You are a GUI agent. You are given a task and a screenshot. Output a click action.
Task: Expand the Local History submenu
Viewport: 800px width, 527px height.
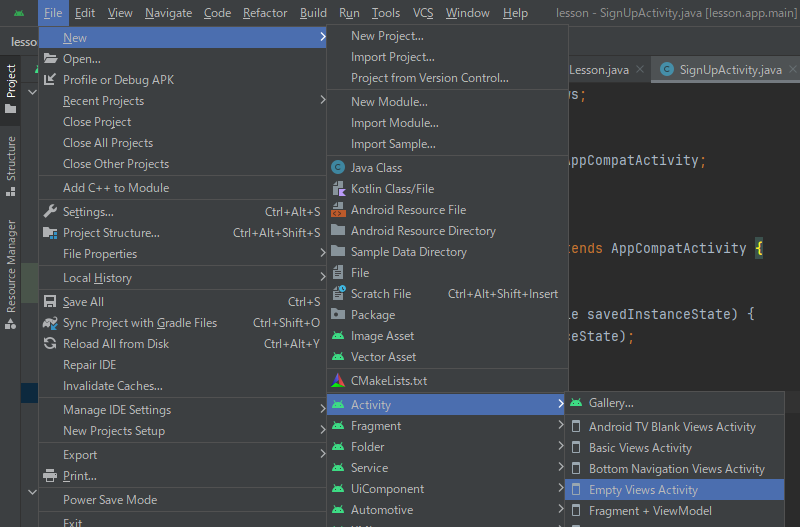[x=182, y=278]
